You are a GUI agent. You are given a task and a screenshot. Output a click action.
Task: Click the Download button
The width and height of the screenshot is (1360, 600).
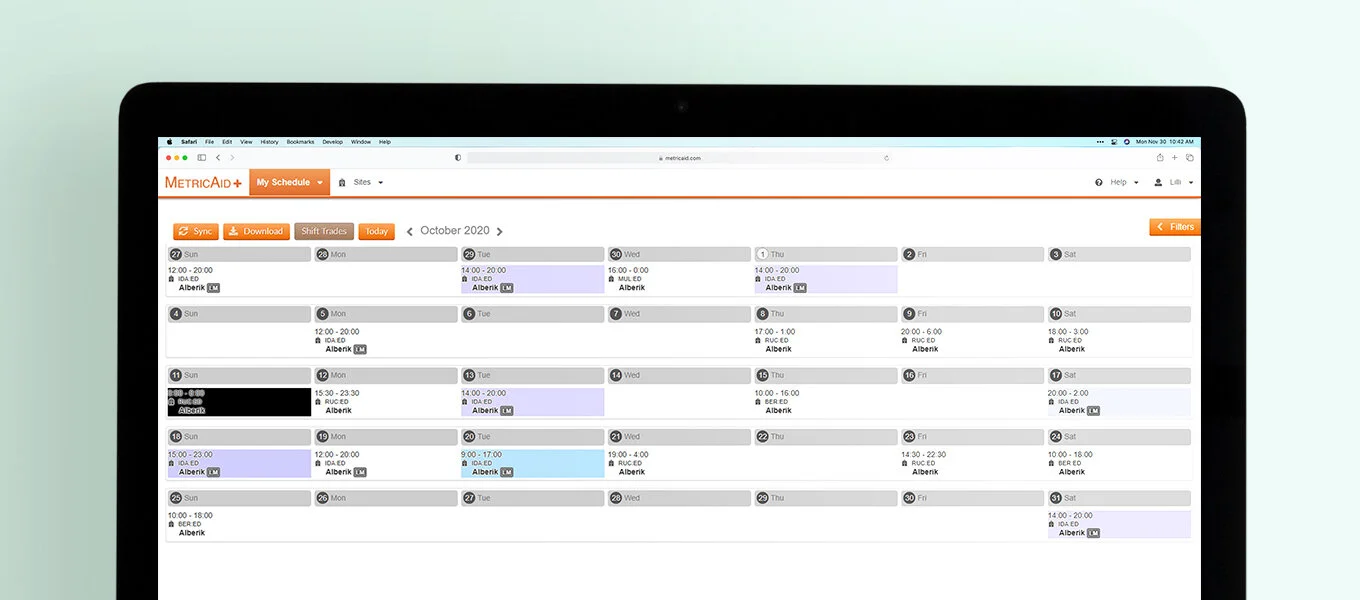(x=256, y=231)
